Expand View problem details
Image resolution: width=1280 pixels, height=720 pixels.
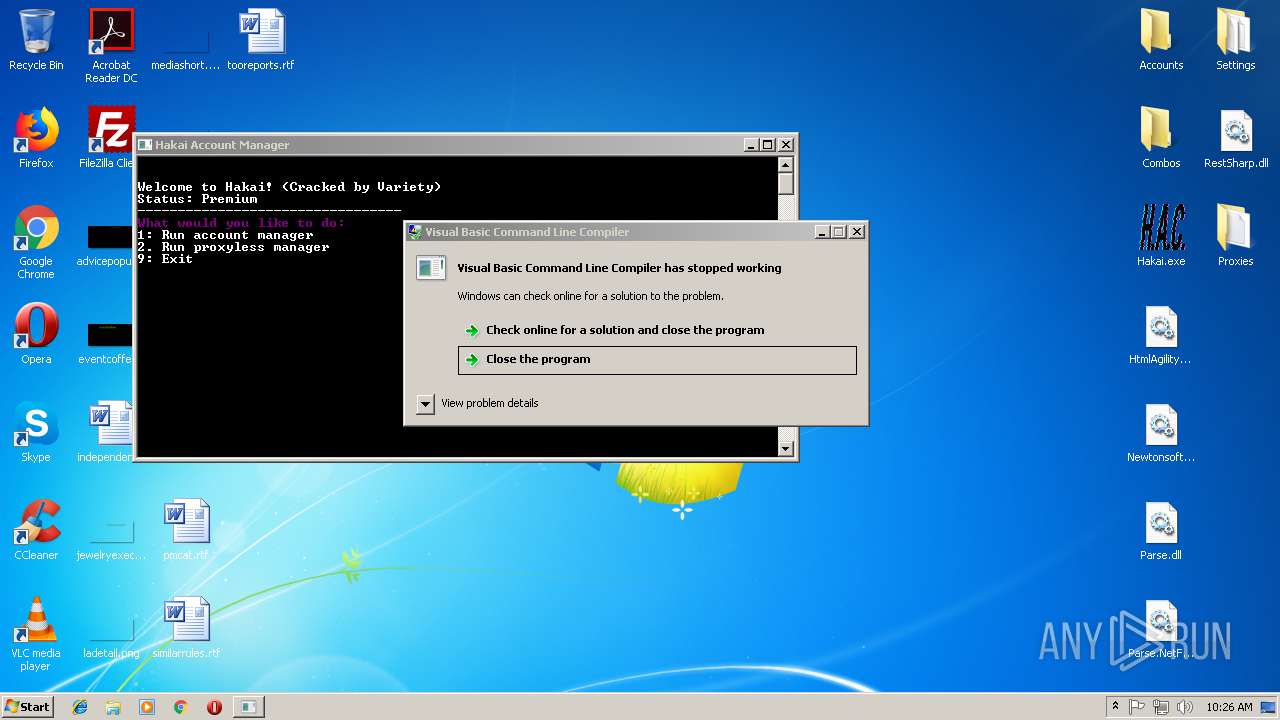coord(425,404)
